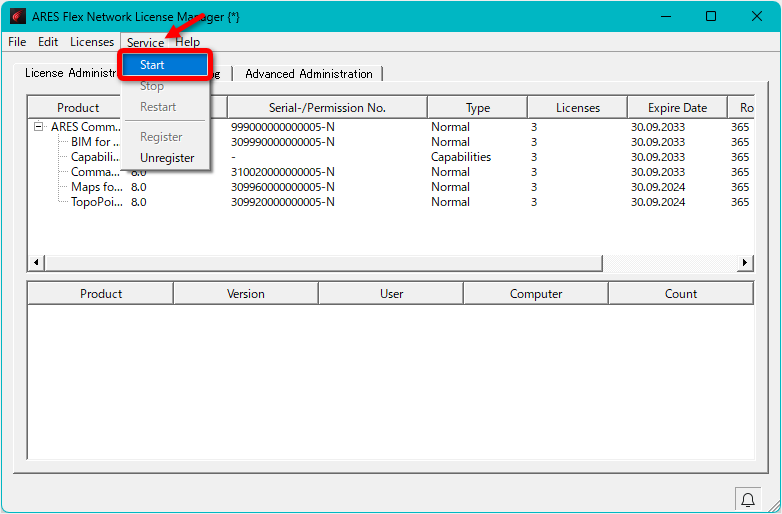Click expire date of Maps fo... row
Image resolution: width=782 pixels, height=514 pixels.
click(x=658, y=186)
